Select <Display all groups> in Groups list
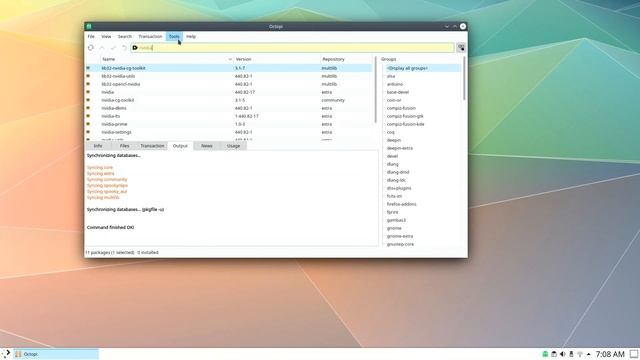Image resolution: width=640 pixels, height=360 pixels. [407, 68]
